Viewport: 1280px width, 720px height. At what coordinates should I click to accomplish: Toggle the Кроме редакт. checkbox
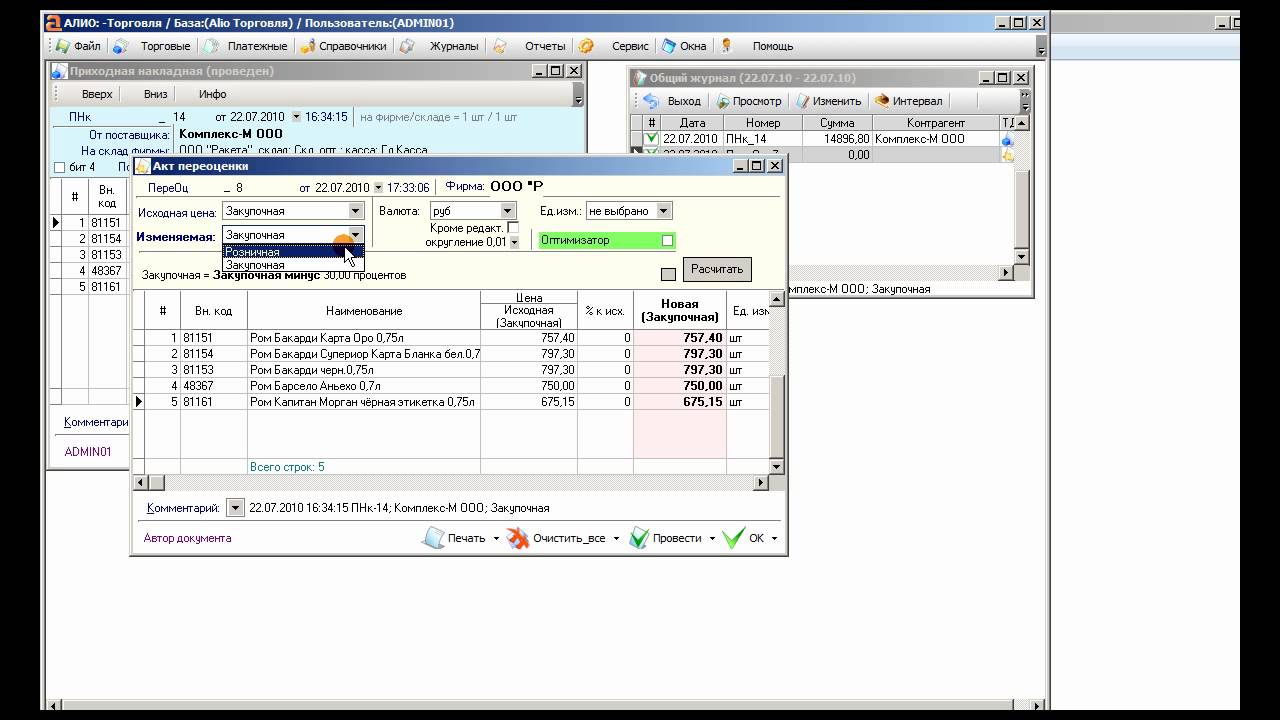tap(513, 228)
